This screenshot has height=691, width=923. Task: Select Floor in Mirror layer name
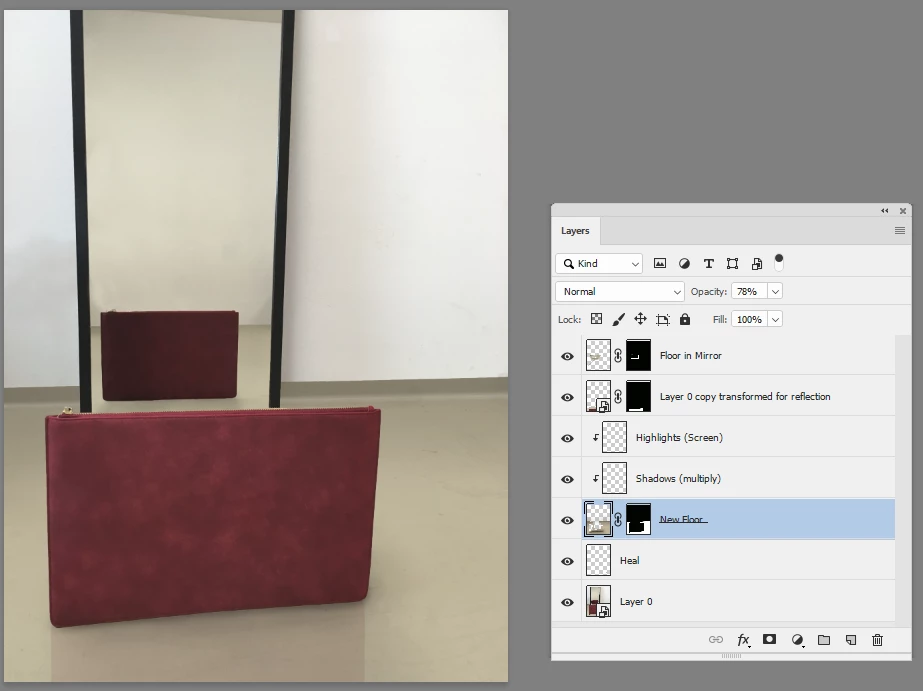pos(690,356)
